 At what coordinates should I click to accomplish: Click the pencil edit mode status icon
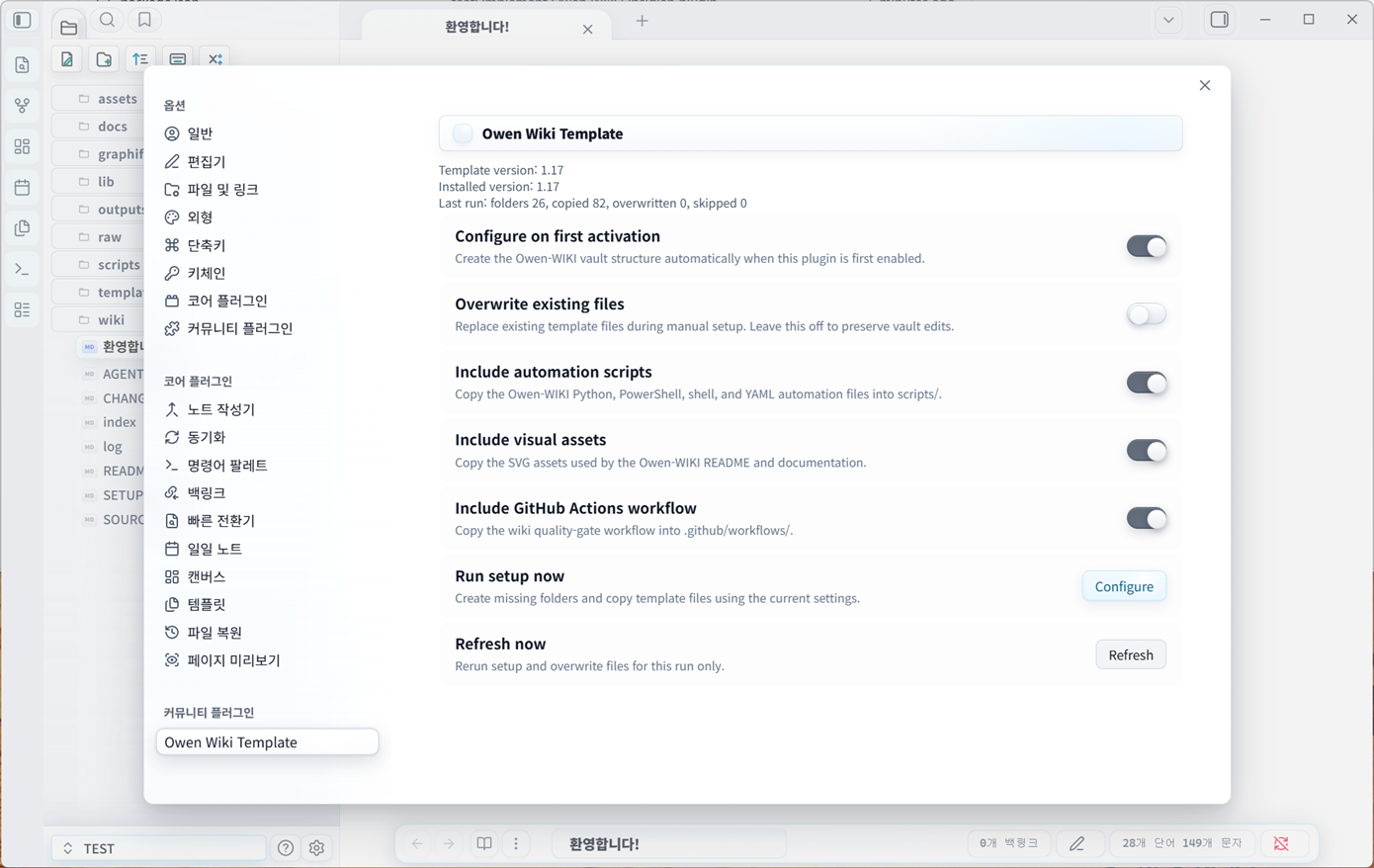tap(1076, 844)
